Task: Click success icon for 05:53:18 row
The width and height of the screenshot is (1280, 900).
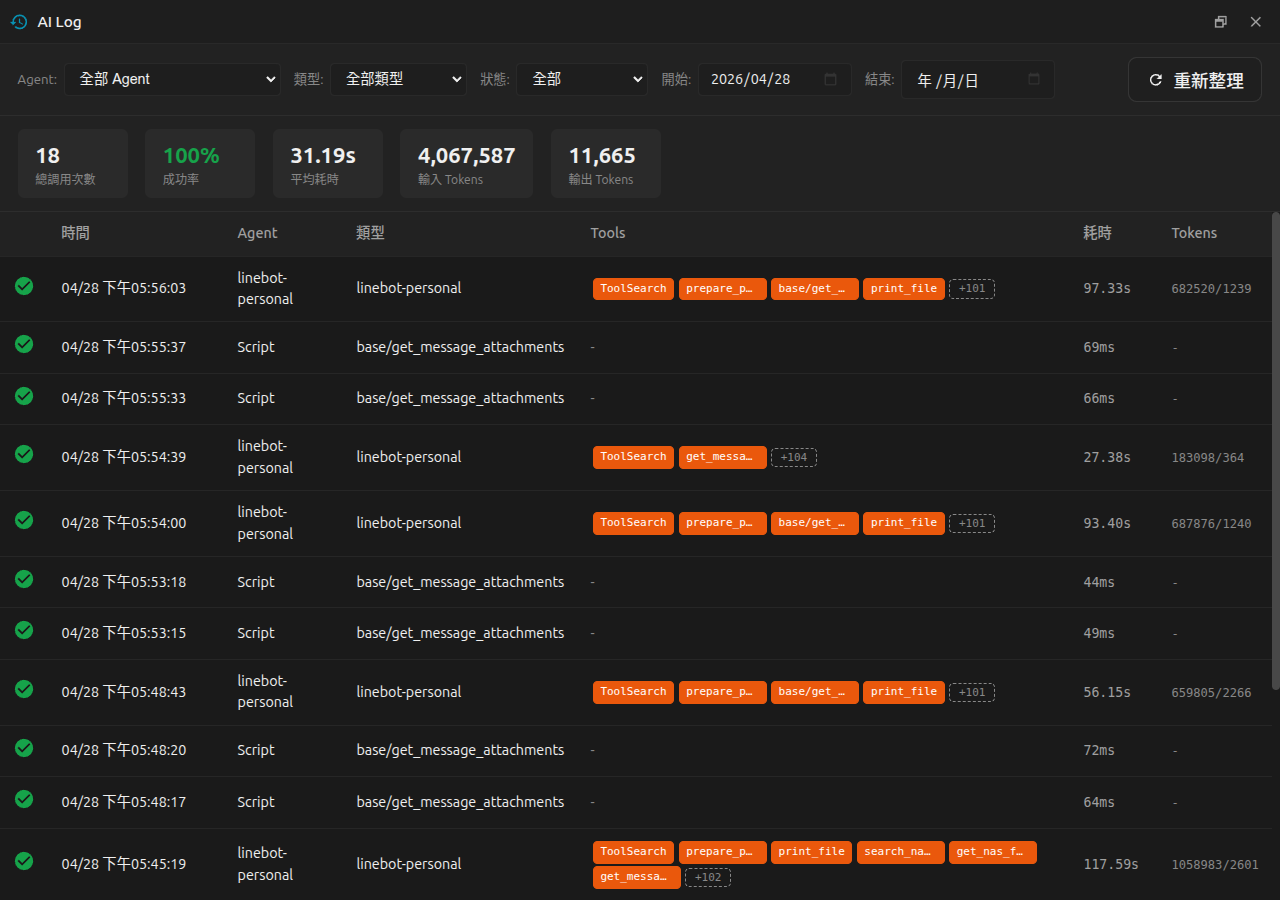Action: tap(24, 579)
